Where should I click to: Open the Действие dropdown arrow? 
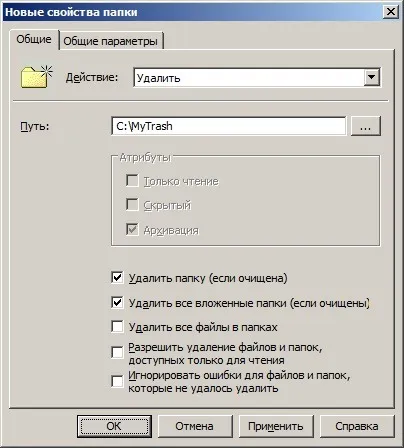pyautogui.click(x=371, y=77)
